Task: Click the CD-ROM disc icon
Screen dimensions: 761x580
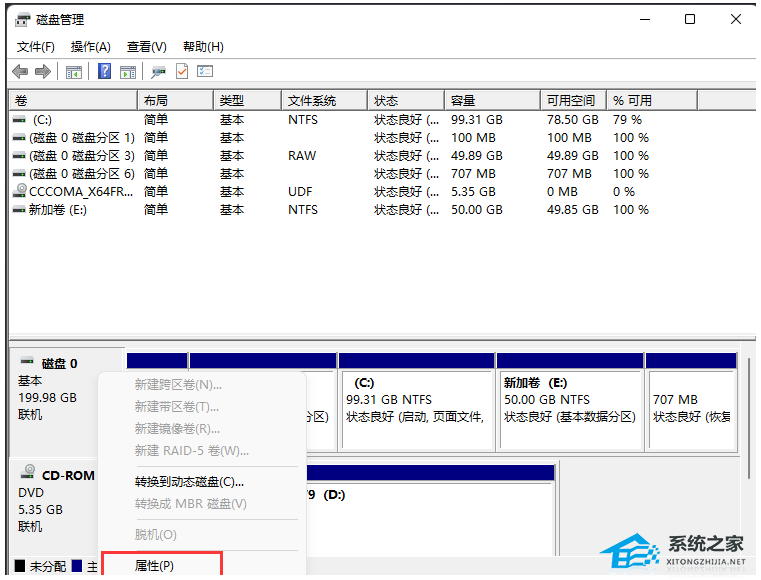Action: pyautogui.click(x=28, y=471)
